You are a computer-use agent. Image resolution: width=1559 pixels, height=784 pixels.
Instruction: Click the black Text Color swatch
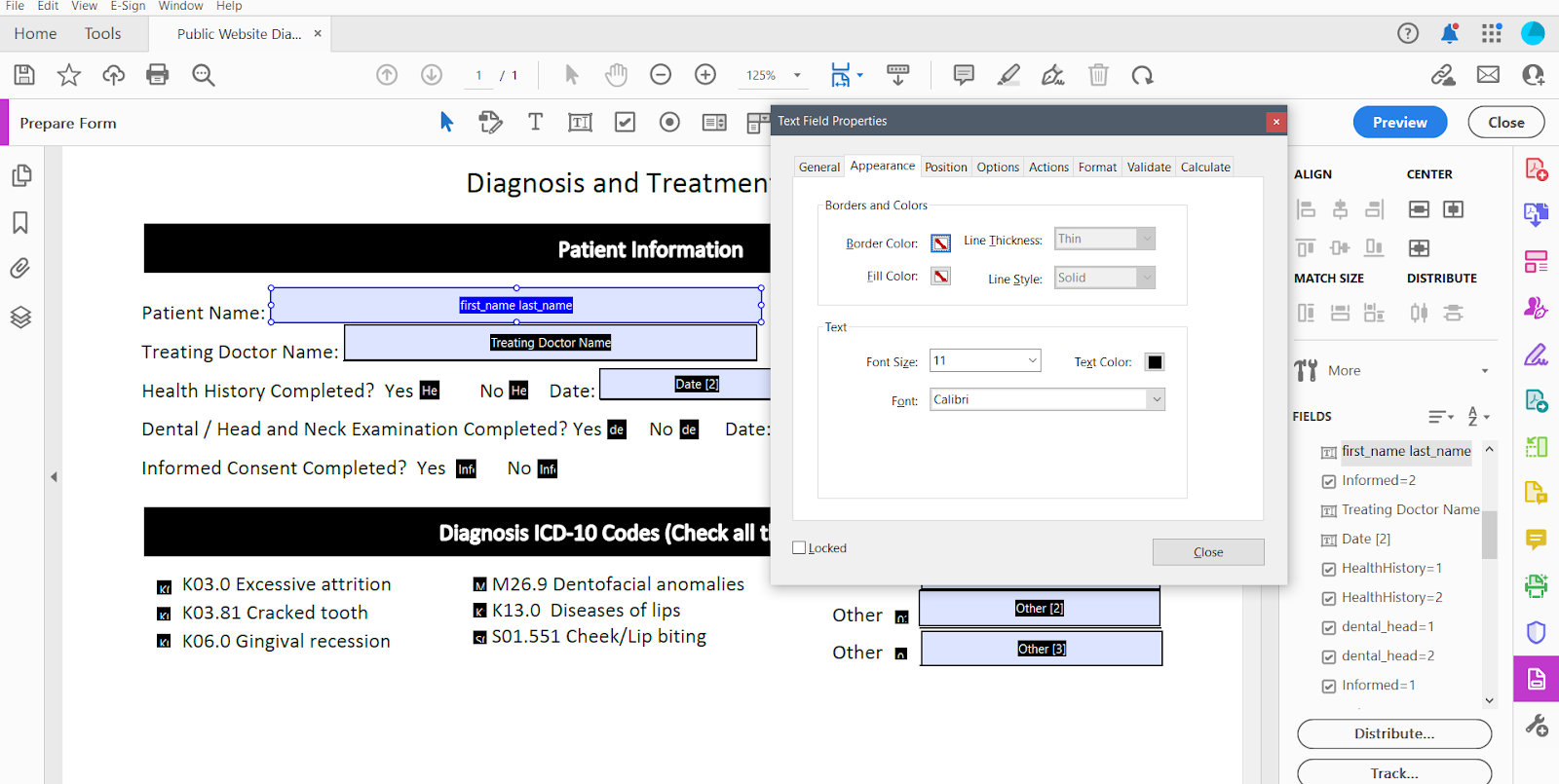coord(1155,362)
